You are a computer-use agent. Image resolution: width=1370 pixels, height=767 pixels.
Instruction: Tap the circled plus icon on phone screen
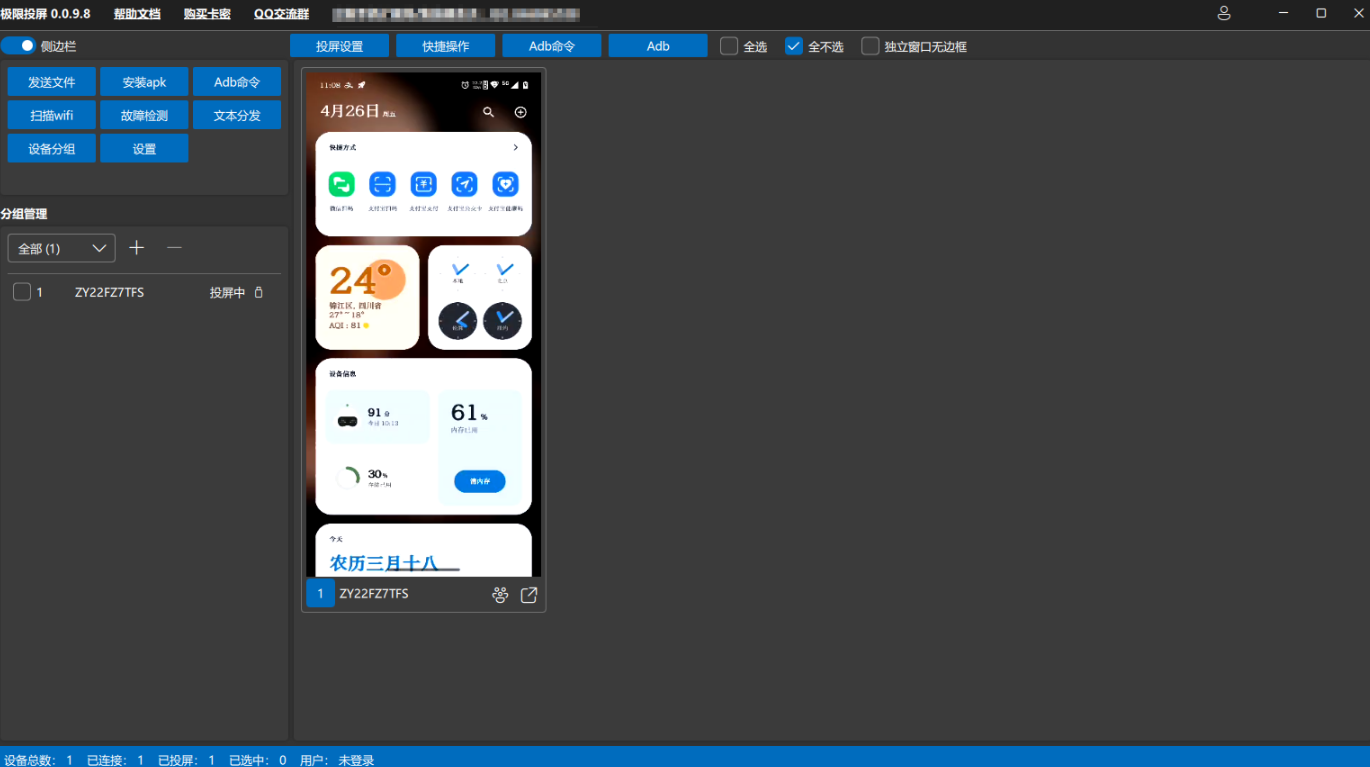pos(520,112)
